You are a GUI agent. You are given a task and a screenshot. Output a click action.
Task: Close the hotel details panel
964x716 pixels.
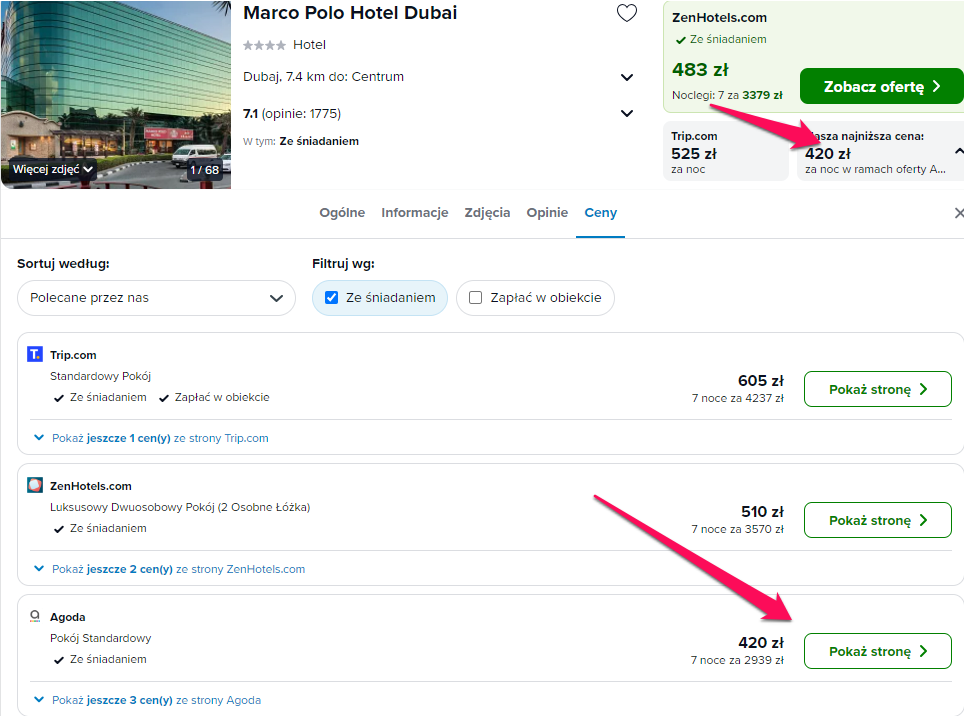pos(958,213)
